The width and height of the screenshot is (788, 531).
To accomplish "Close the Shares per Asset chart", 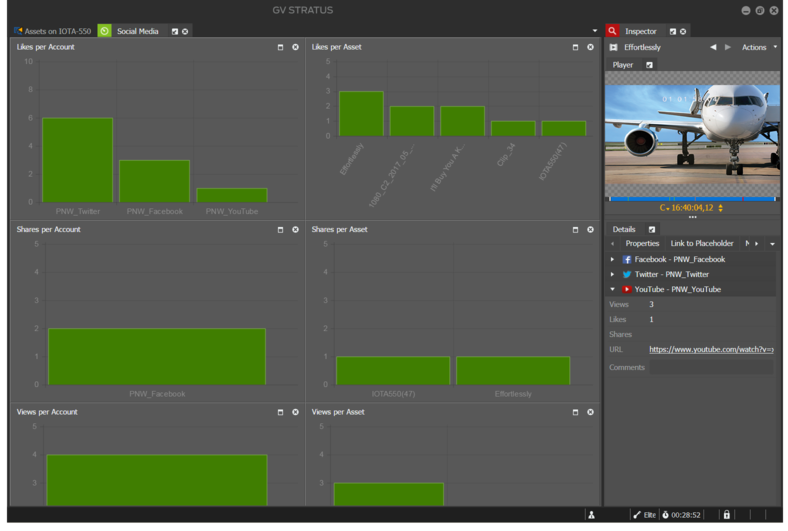I will tap(590, 230).
